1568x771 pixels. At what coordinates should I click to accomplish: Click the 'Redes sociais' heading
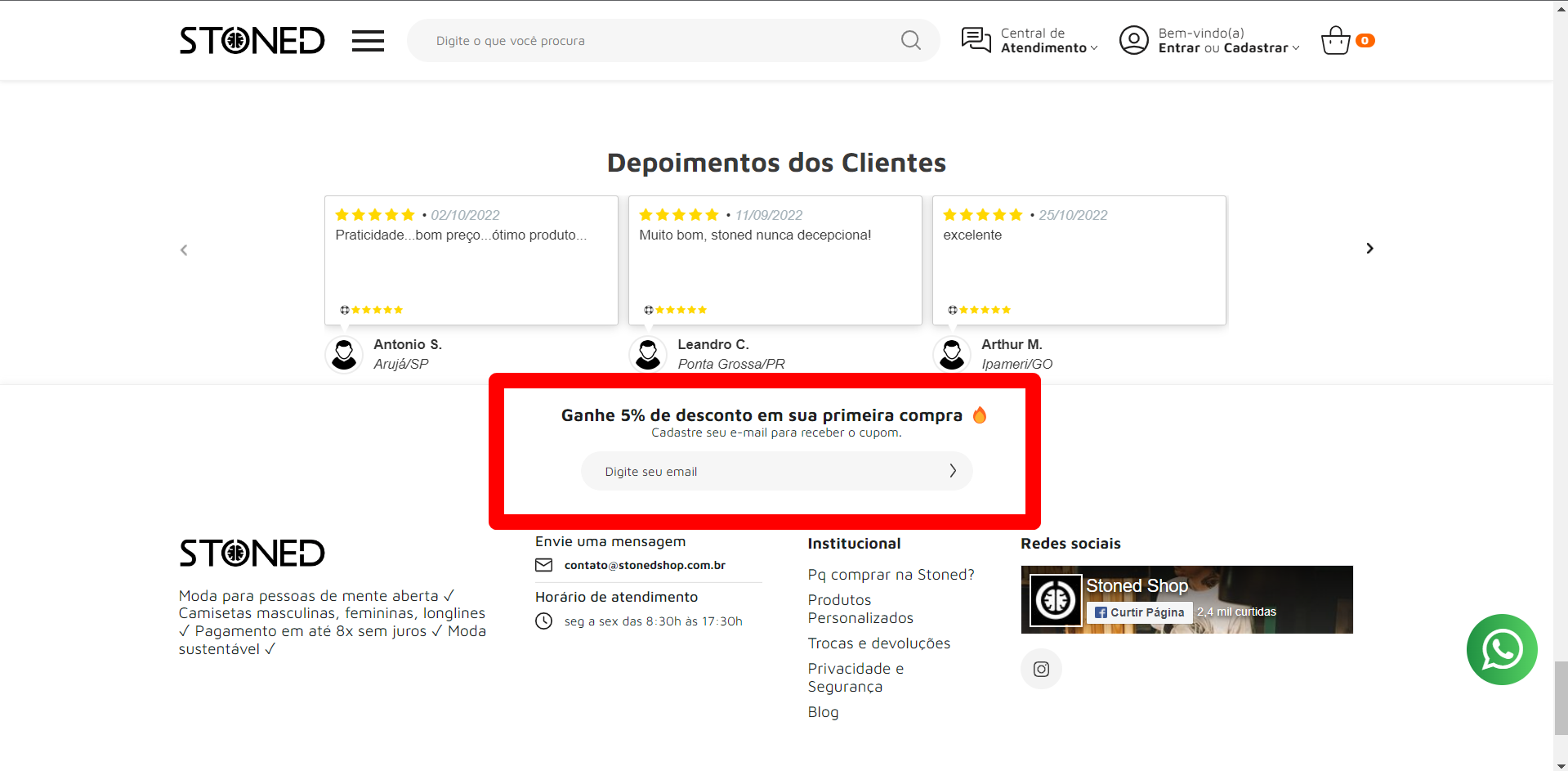[x=1070, y=544]
